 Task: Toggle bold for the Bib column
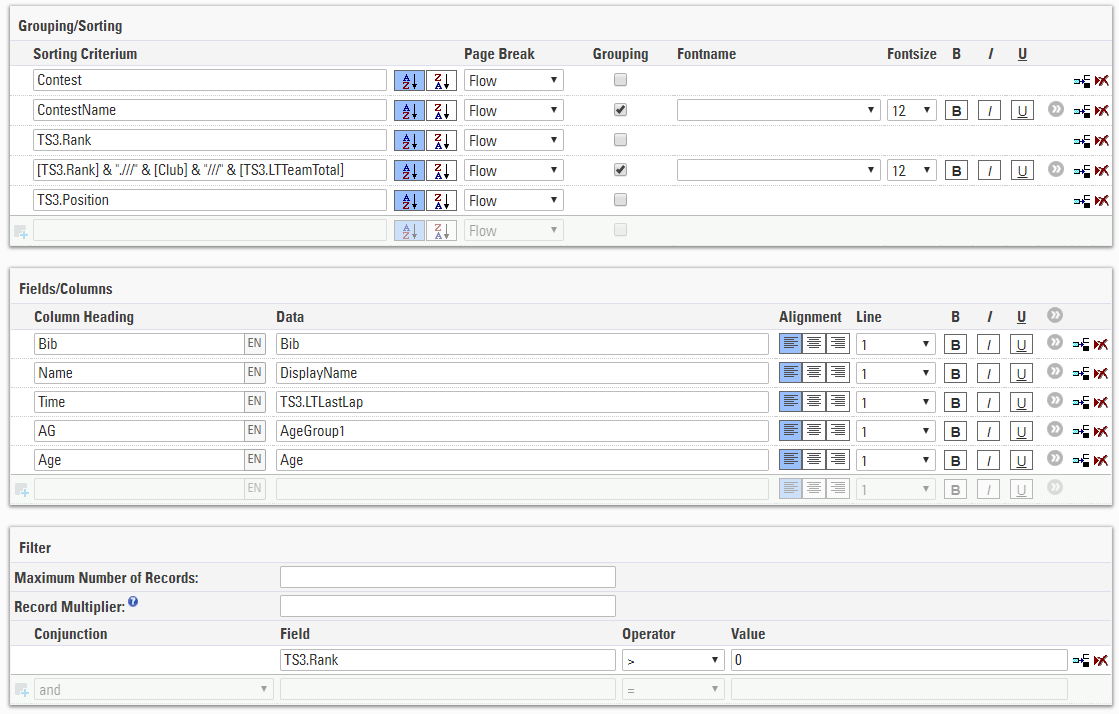956,345
